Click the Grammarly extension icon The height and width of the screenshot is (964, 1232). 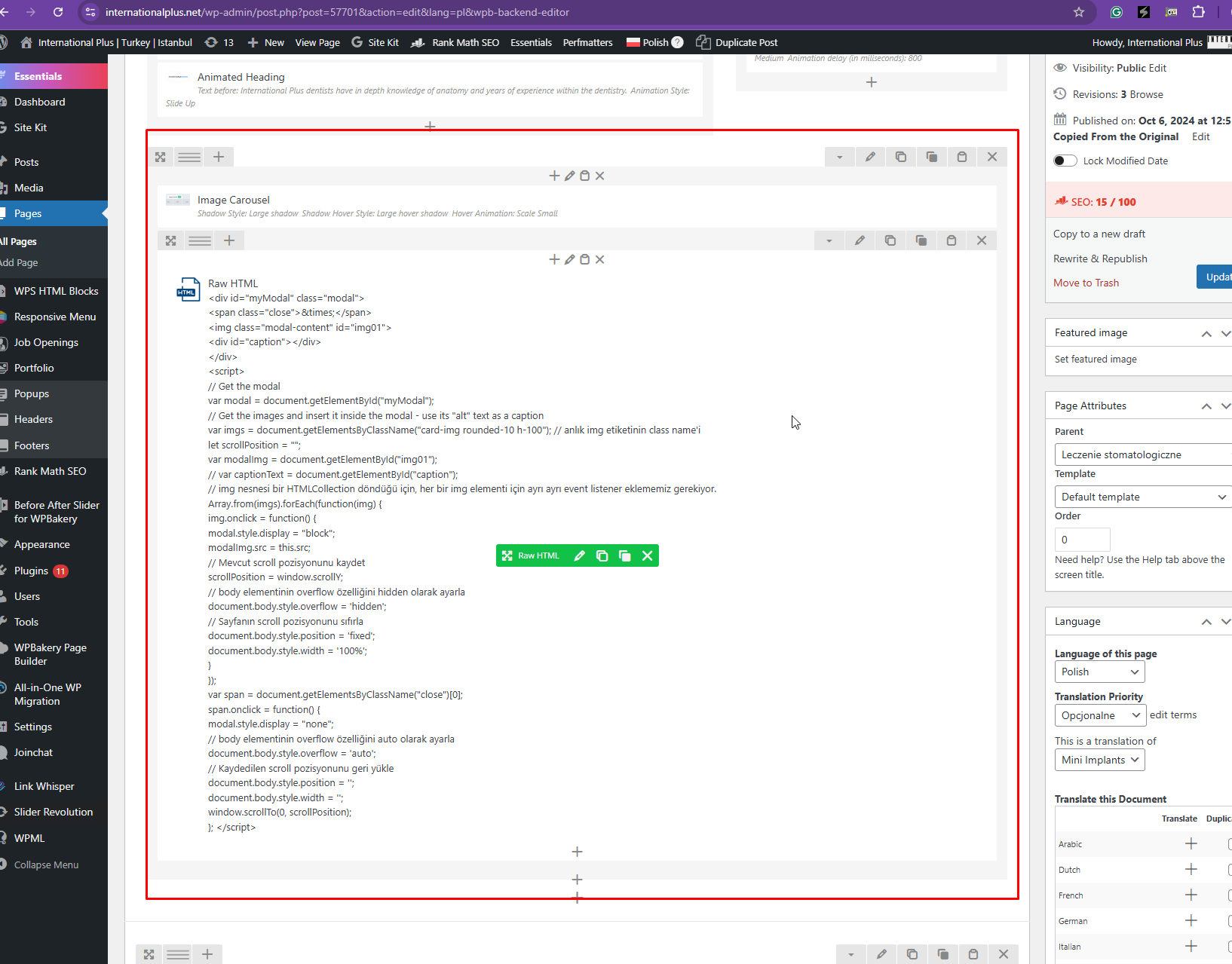point(1117,12)
